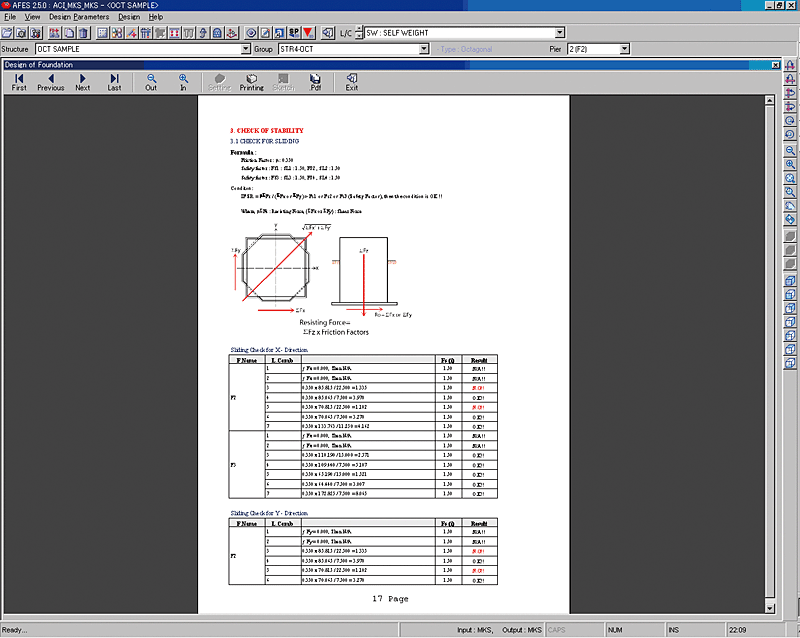Click the open folder icon in the main toolbar
The width and height of the screenshot is (800, 638).
[7, 33]
